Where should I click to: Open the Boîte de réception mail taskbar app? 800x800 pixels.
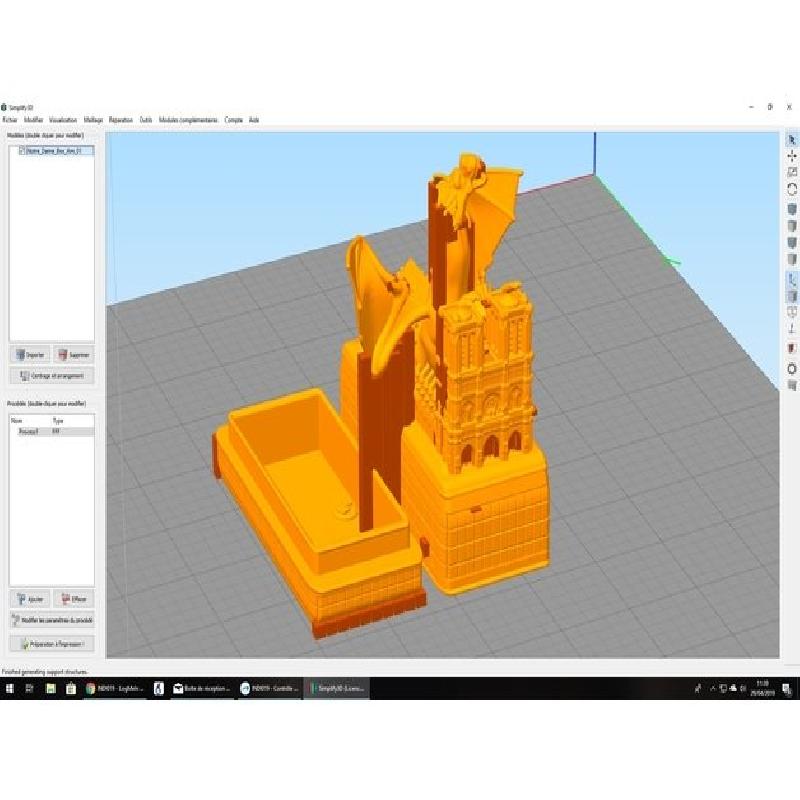202,689
